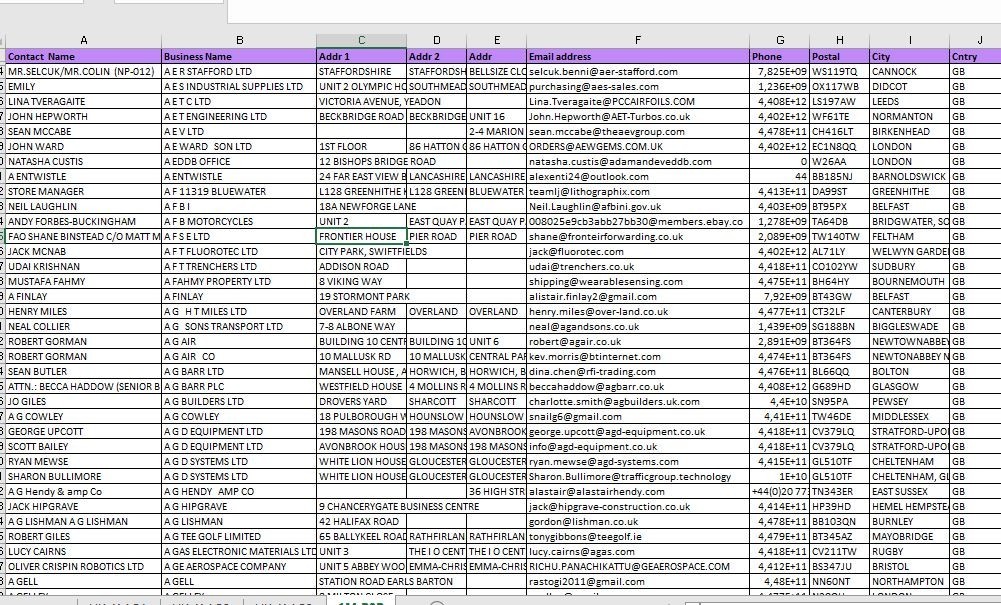Click the 'Phone' header cell
1001x605 pixels.
coord(779,56)
